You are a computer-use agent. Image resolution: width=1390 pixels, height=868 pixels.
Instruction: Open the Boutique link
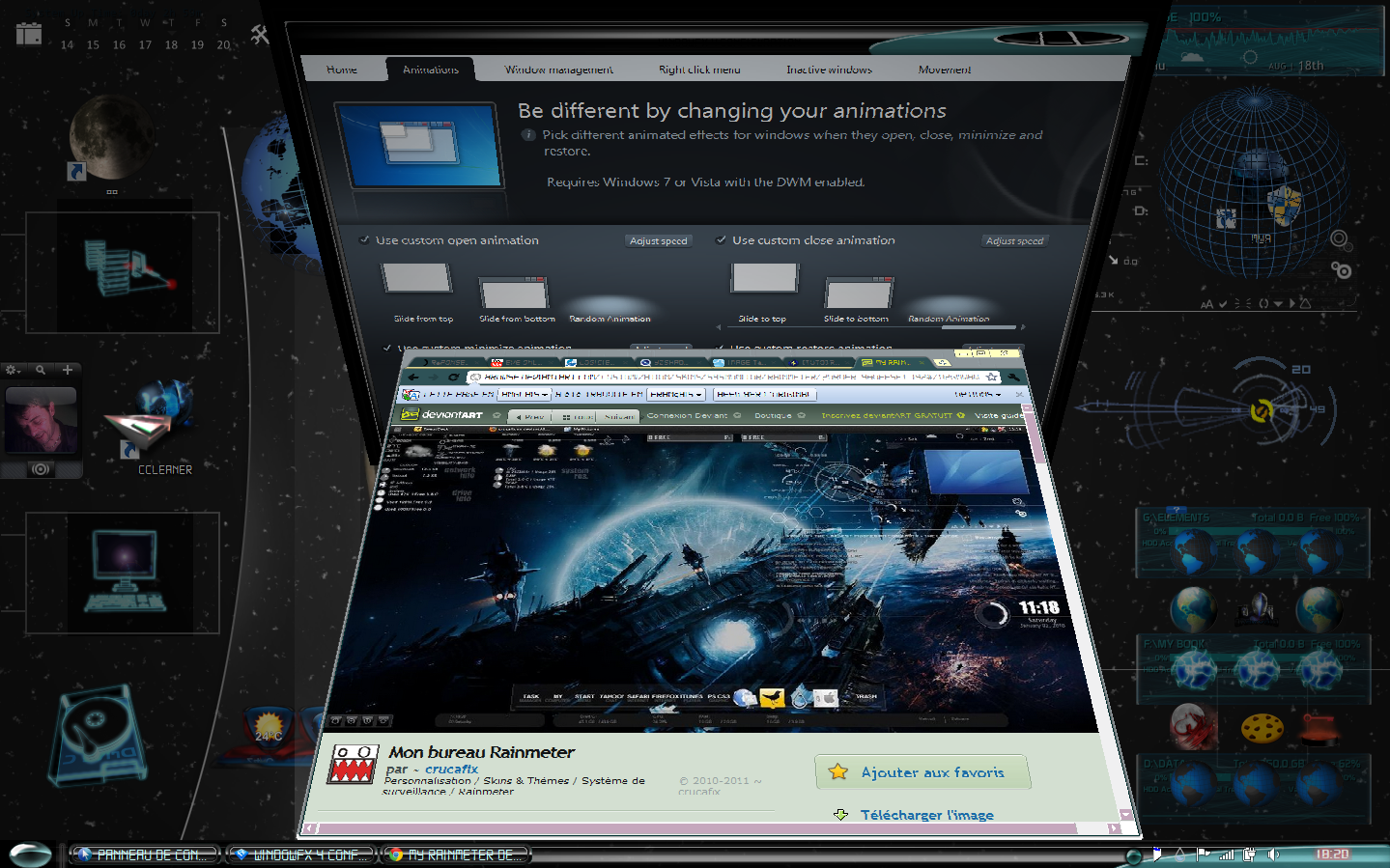[x=773, y=415]
